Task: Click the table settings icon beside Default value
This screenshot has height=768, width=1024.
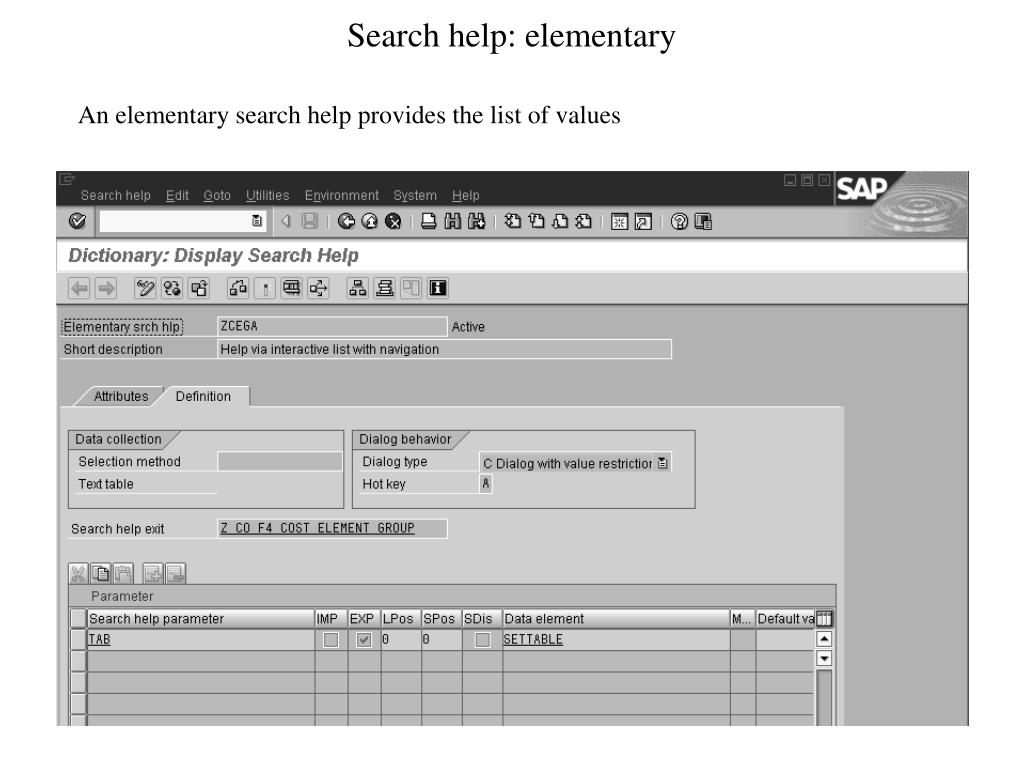Action: [x=824, y=618]
